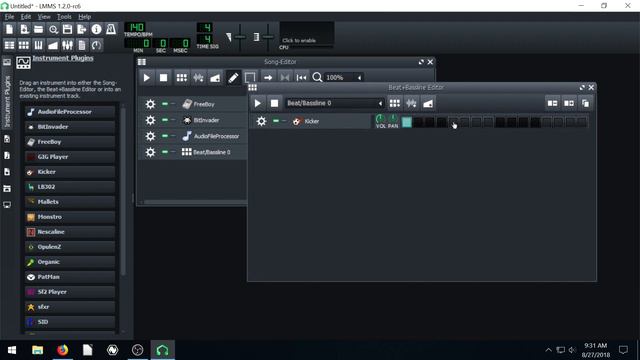Image resolution: width=640 pixels, height=360 pixels.
Task: Add steps in Beat+Bassline Editor
Action: [569, 103]
